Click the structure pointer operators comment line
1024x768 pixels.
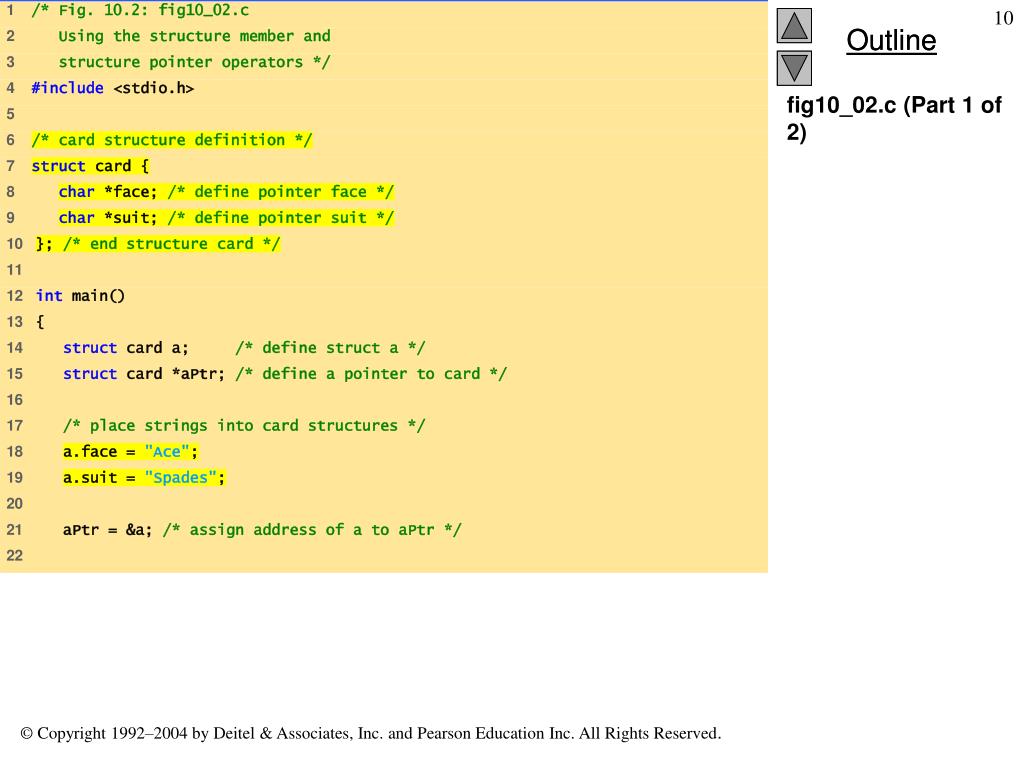click(195, 62)
